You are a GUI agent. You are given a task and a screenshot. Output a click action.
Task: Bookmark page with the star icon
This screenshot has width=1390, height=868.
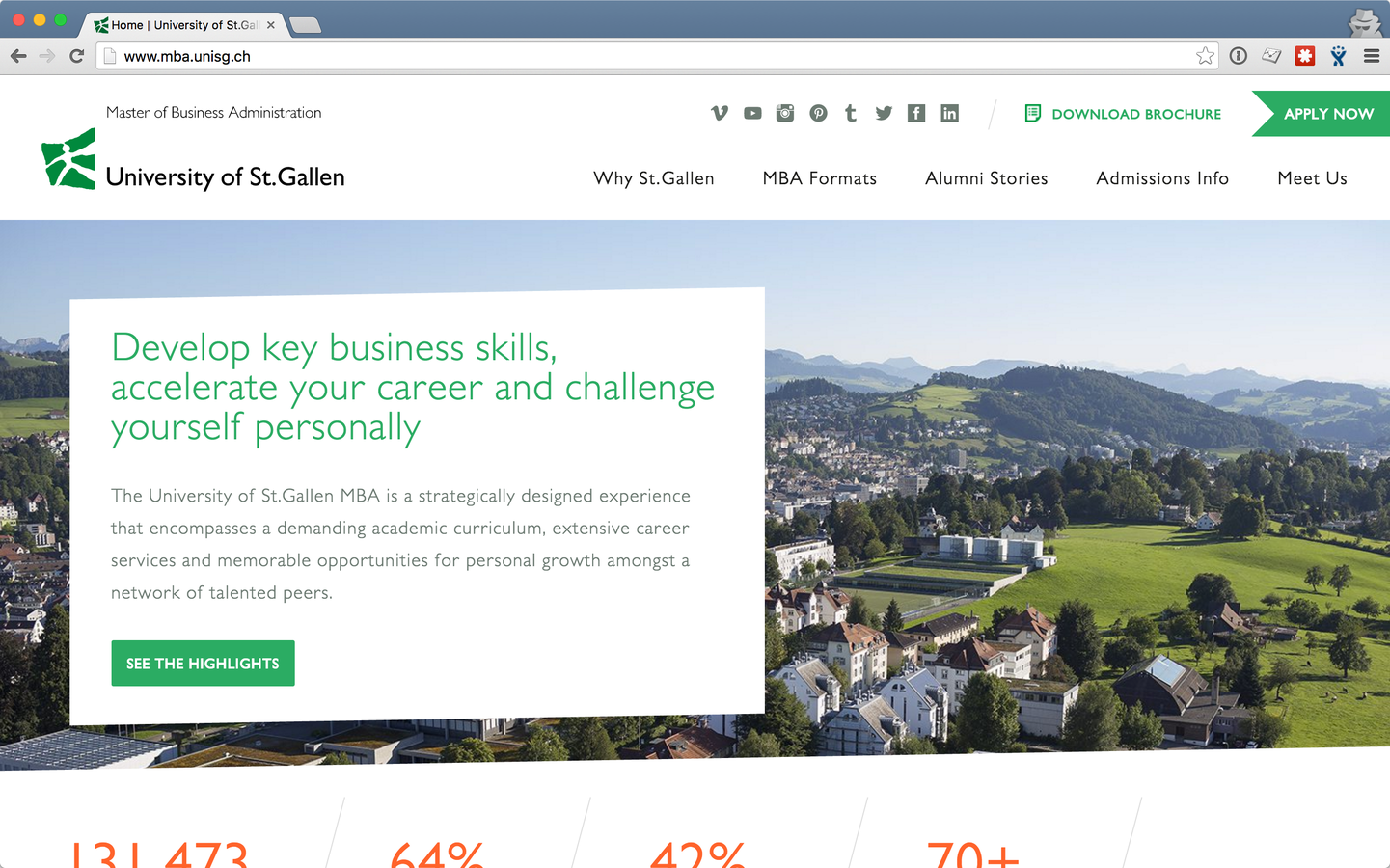1205,56
